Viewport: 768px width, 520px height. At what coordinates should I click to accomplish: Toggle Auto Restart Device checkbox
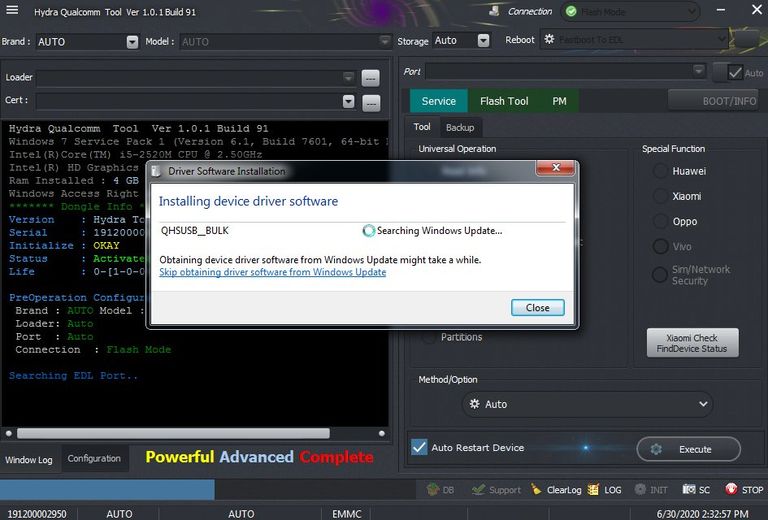pyautogui.click(x=419, y=447)
